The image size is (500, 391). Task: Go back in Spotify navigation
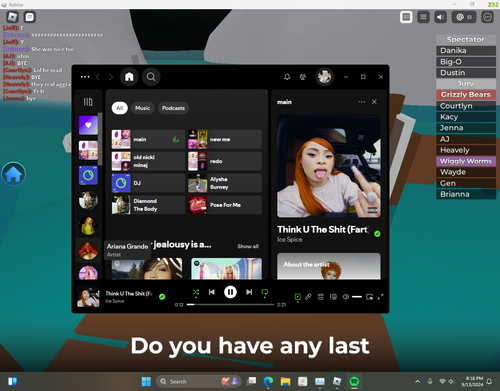click(x=98, y=77)
